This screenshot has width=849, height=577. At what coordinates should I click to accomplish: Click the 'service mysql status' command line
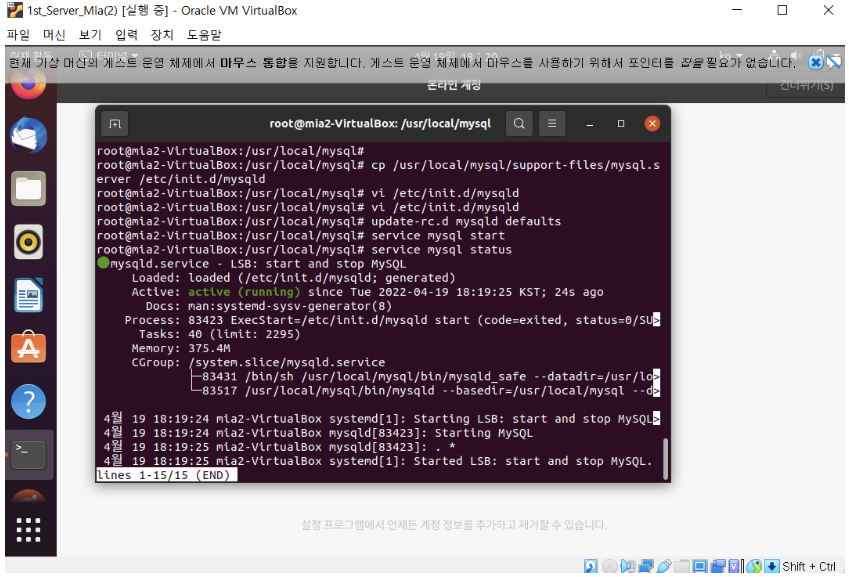pyautogui.click(x=441, y=250)
